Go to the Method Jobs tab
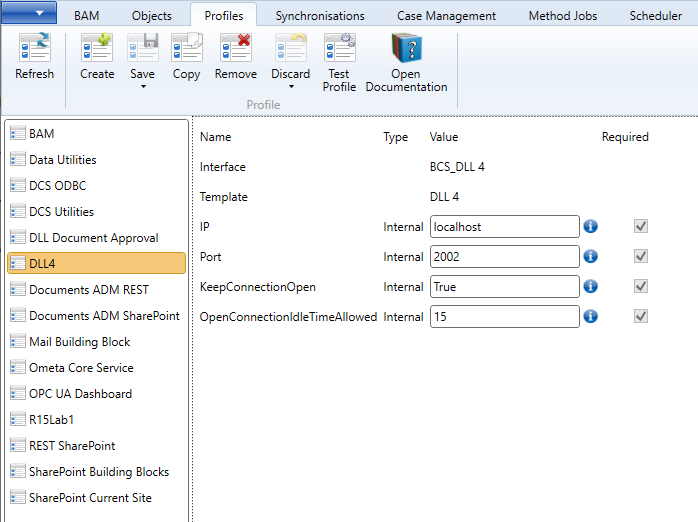This screenshot has width=698, height=522. (x=563, y=16)
